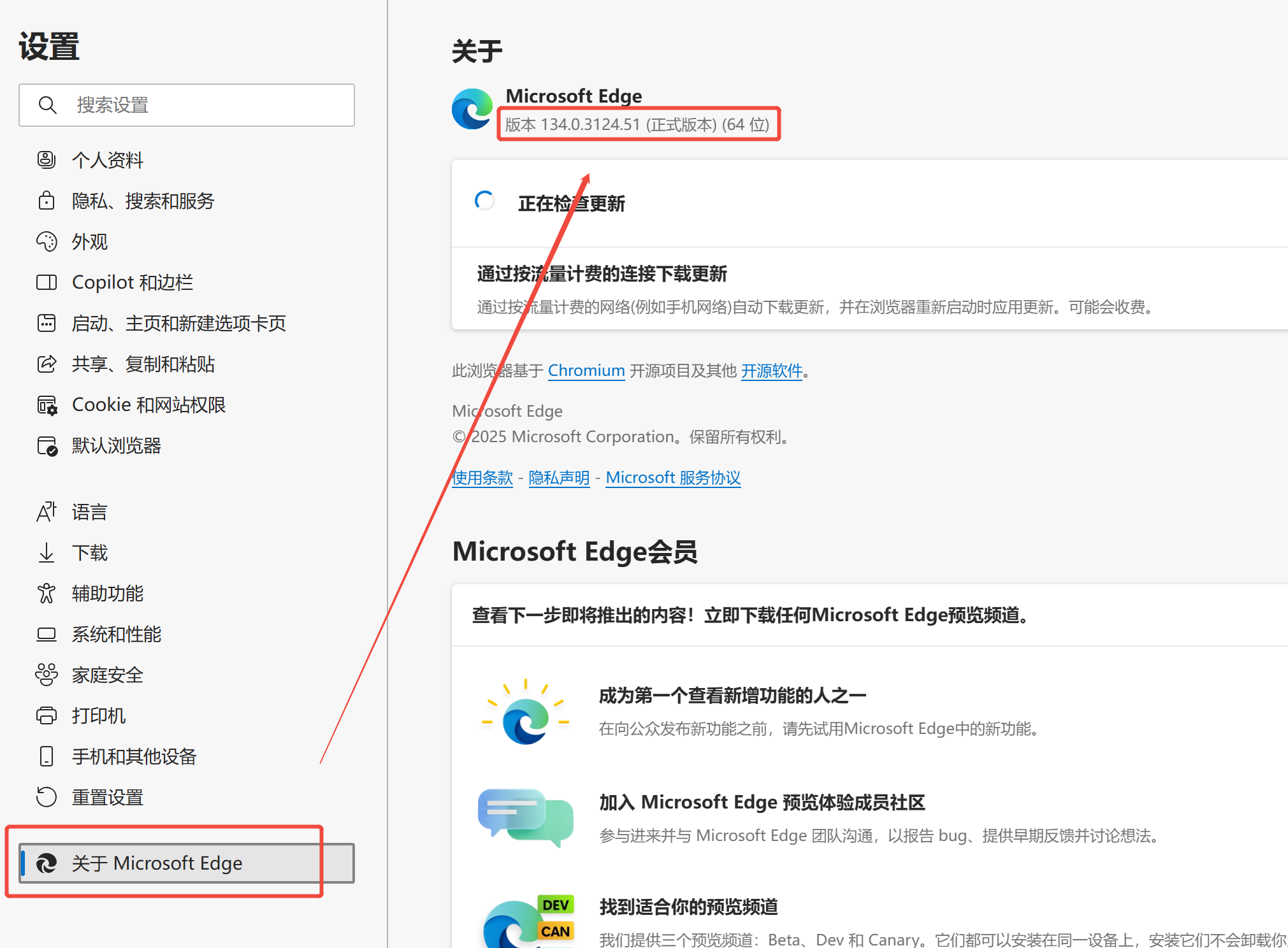Click the palette icon for 外观

(x=47, y=241)
